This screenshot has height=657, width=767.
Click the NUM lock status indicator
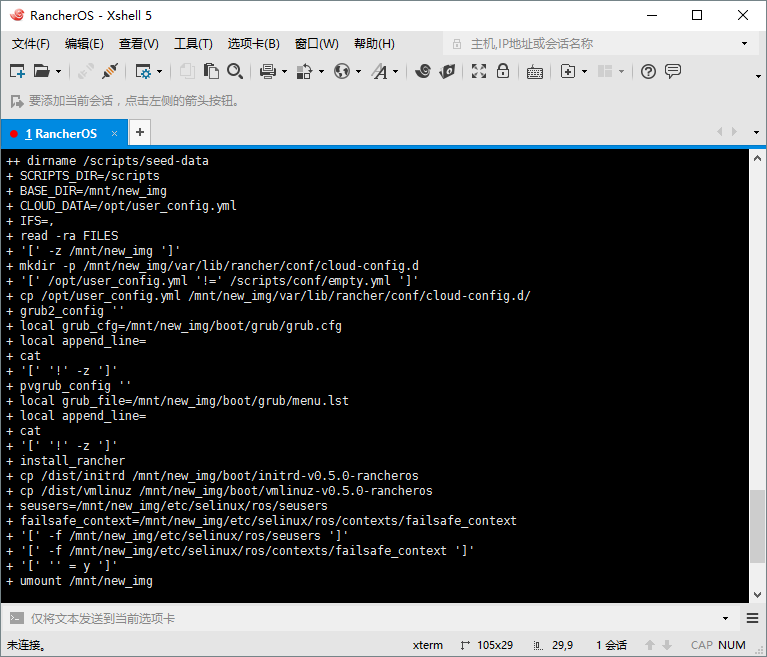pyautogui.click(x=732, y=645)
